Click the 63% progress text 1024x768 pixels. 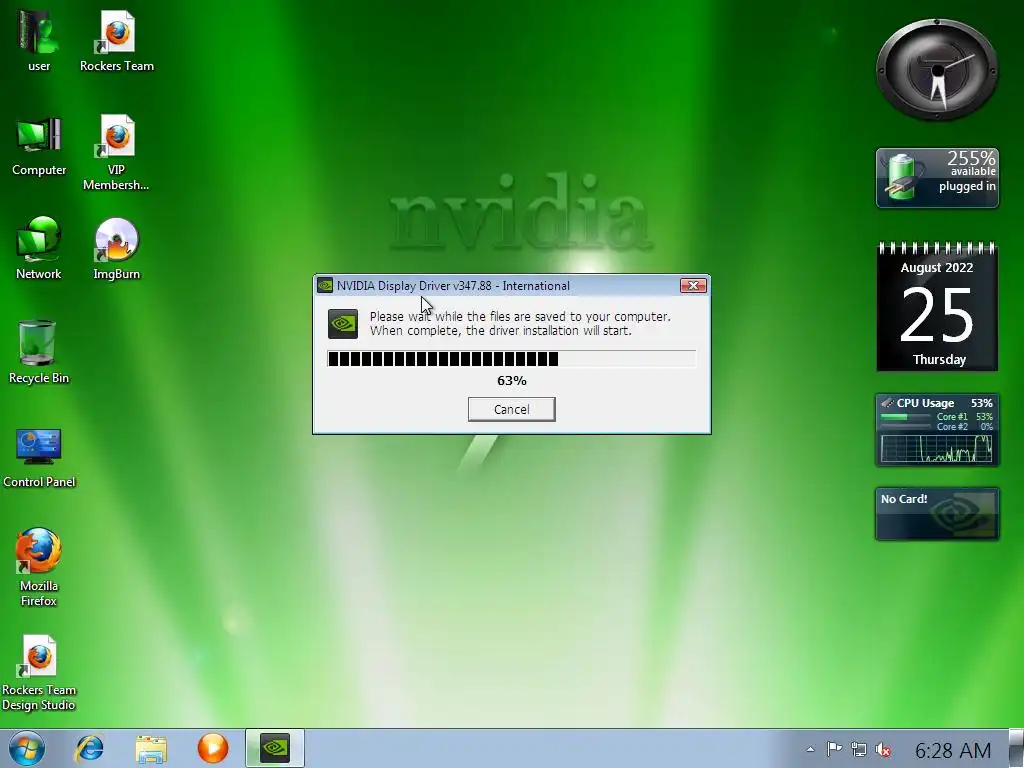(x=511, y=381)
